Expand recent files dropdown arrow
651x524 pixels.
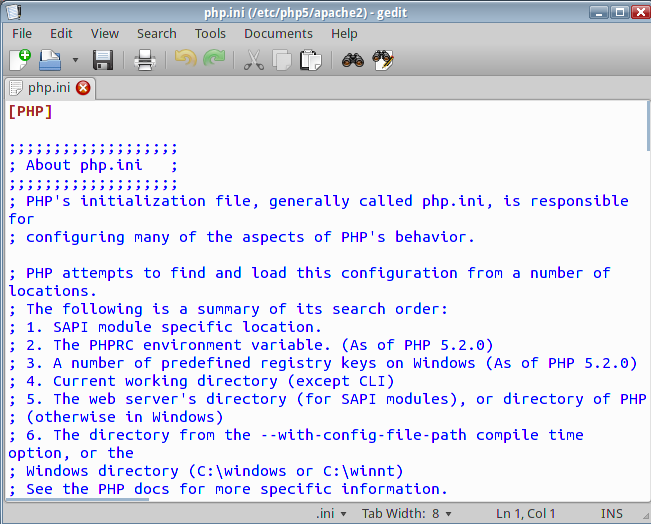click(x=75, y=60)
